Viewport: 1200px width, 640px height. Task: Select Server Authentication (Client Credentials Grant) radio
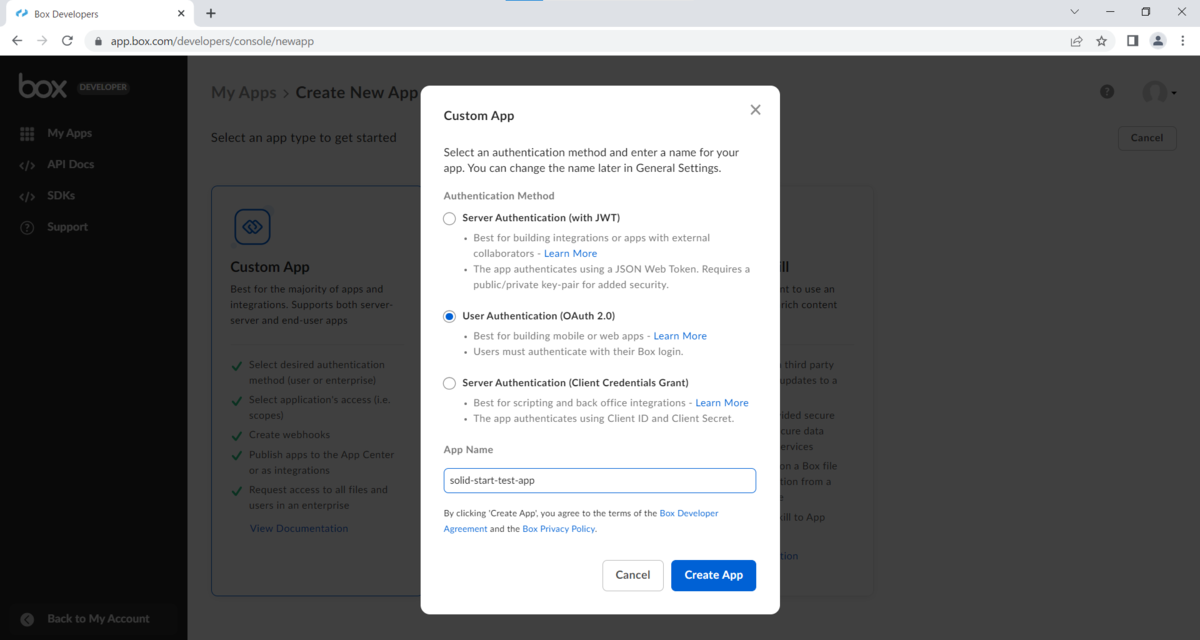tap(450, 383)
